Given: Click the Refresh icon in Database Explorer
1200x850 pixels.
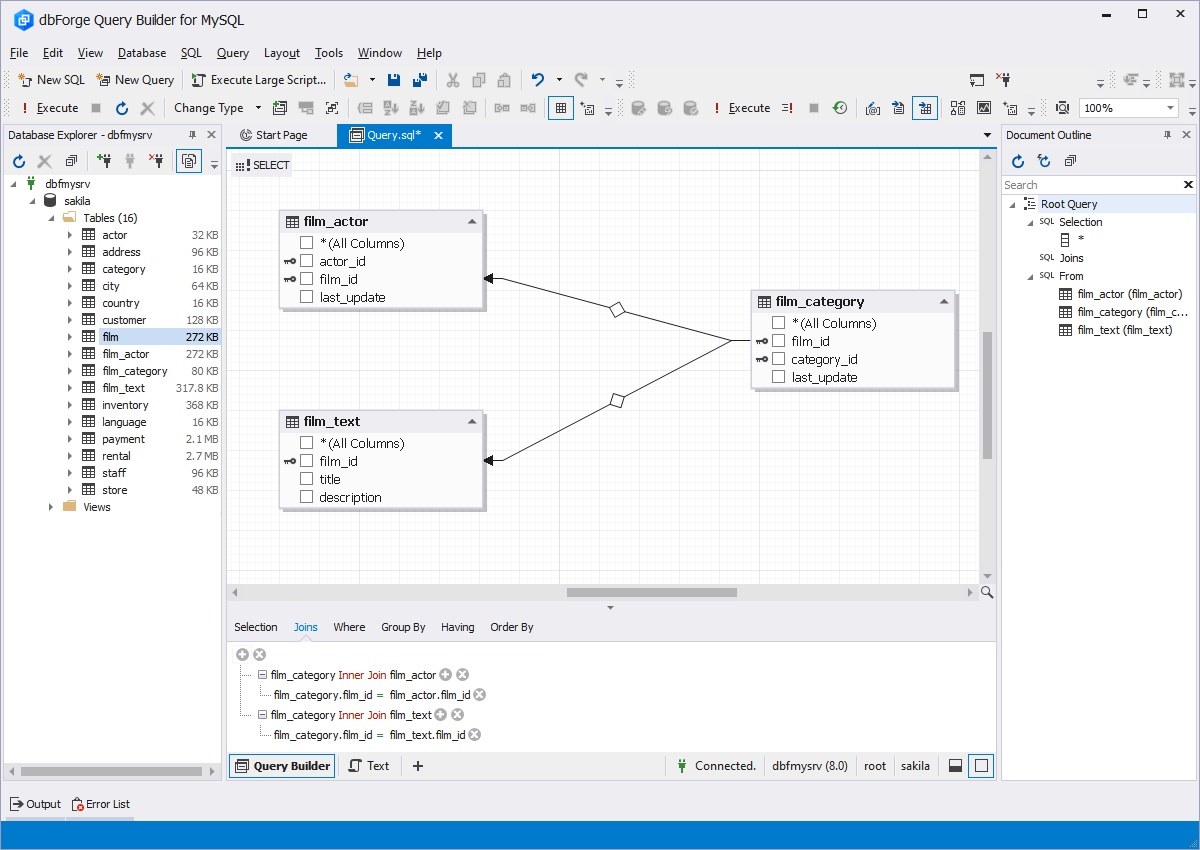Looking at the screenshot, I should (17, 160).
